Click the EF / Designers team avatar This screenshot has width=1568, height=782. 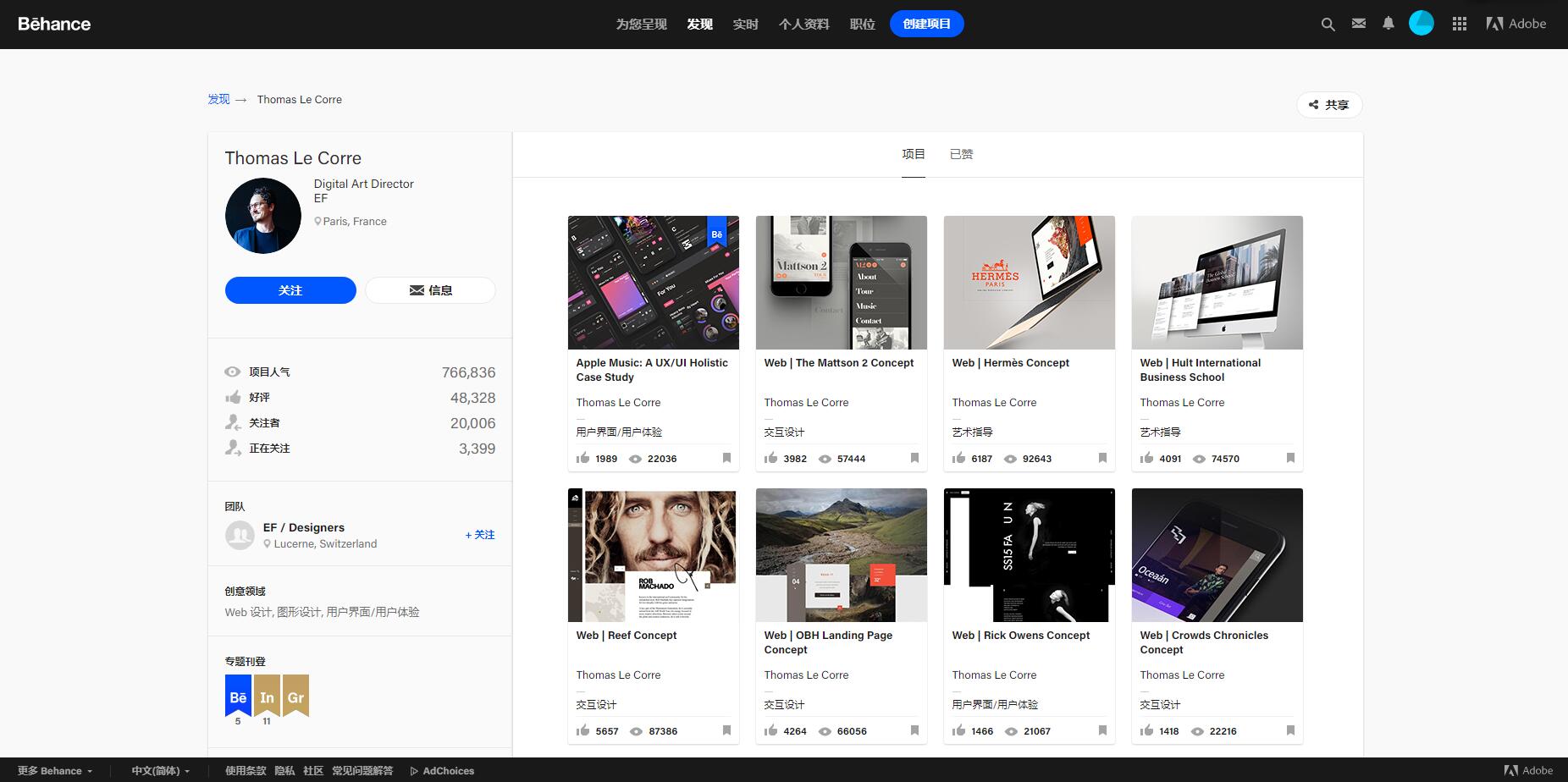[240, 535]
